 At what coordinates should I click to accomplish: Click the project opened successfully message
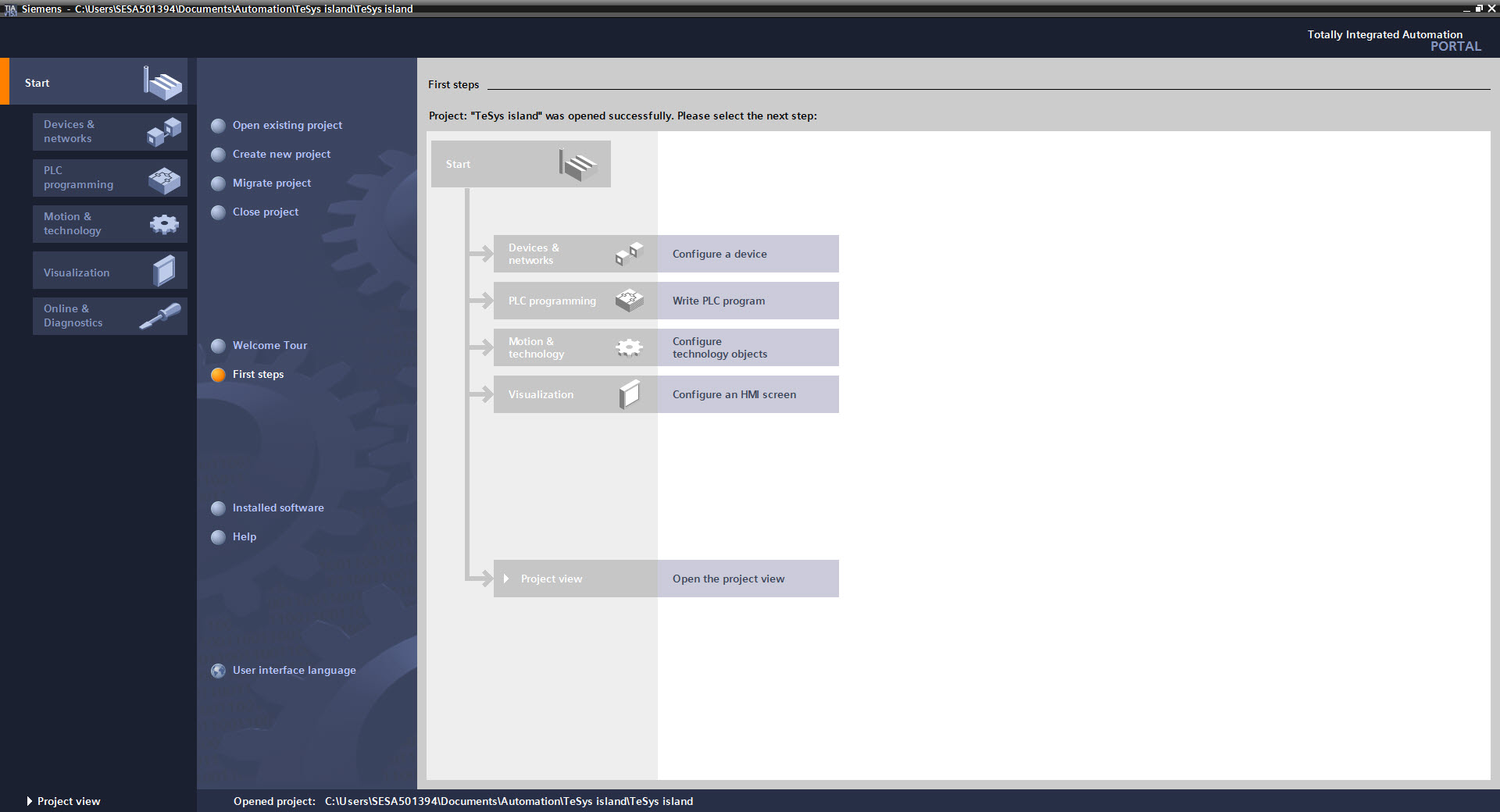623,116
